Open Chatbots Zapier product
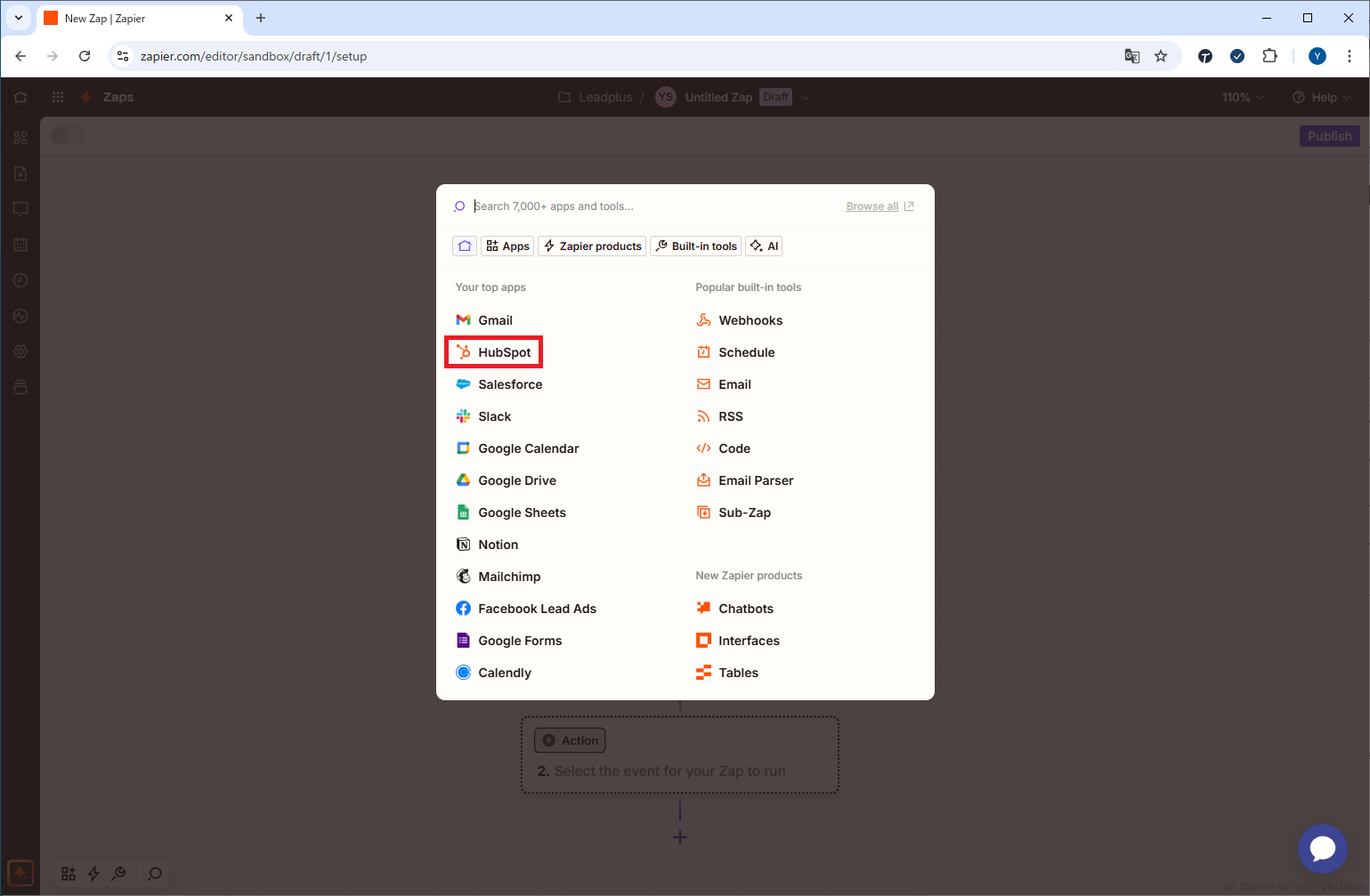The width and height of the screenshot is (1370, 896). click(734, 609)
